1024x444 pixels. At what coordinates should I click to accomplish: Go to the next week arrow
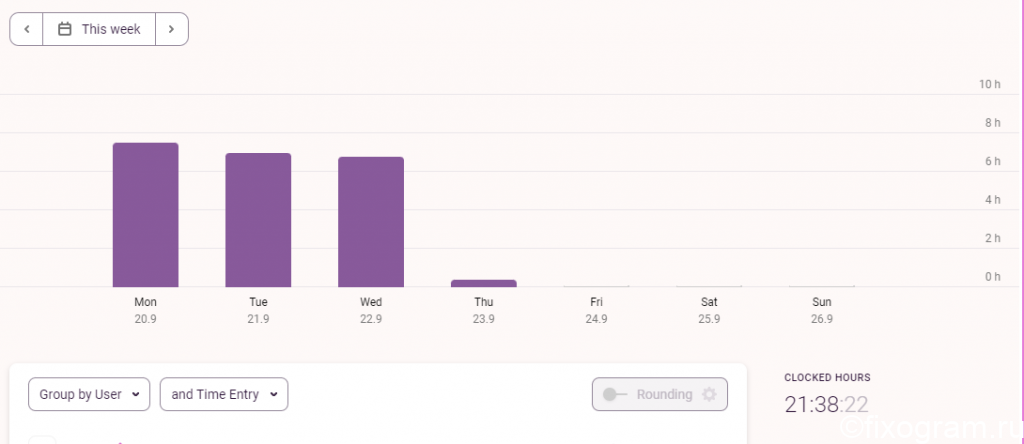(172, 29)
